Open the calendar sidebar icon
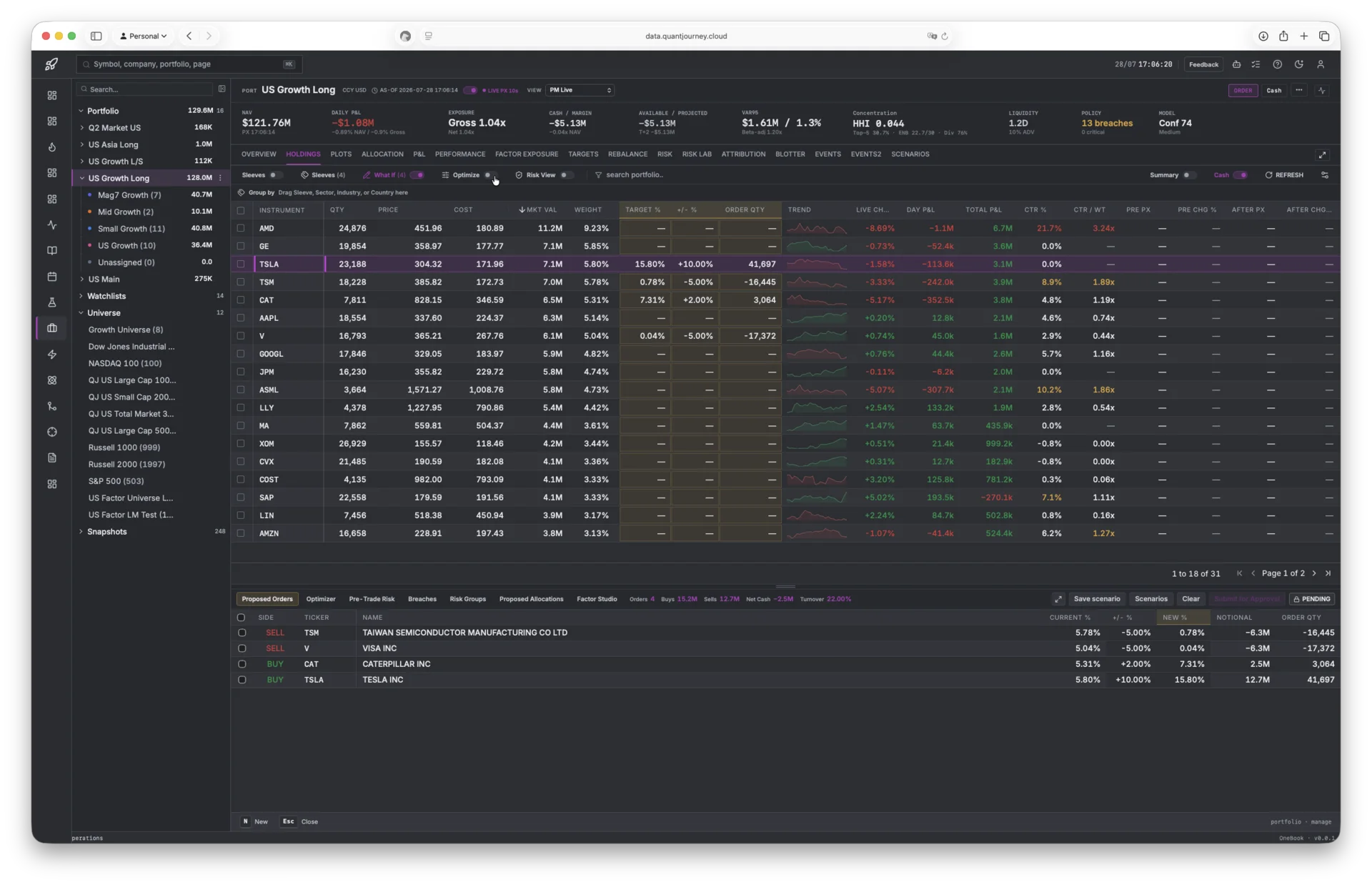1372x885 pixels. (52, 277)
